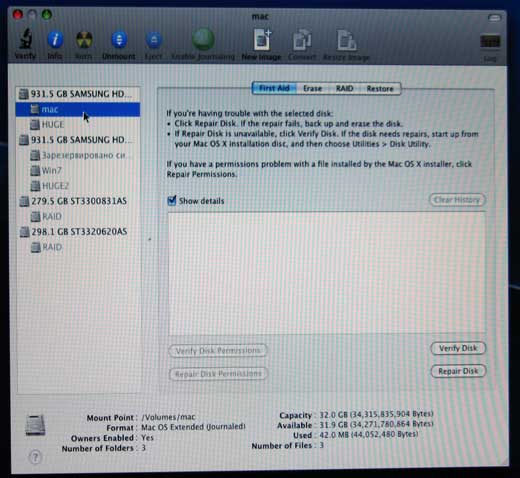Open the Info toolbar icon
This screenshot has height=478, width=520.
(x=55, y=40)
